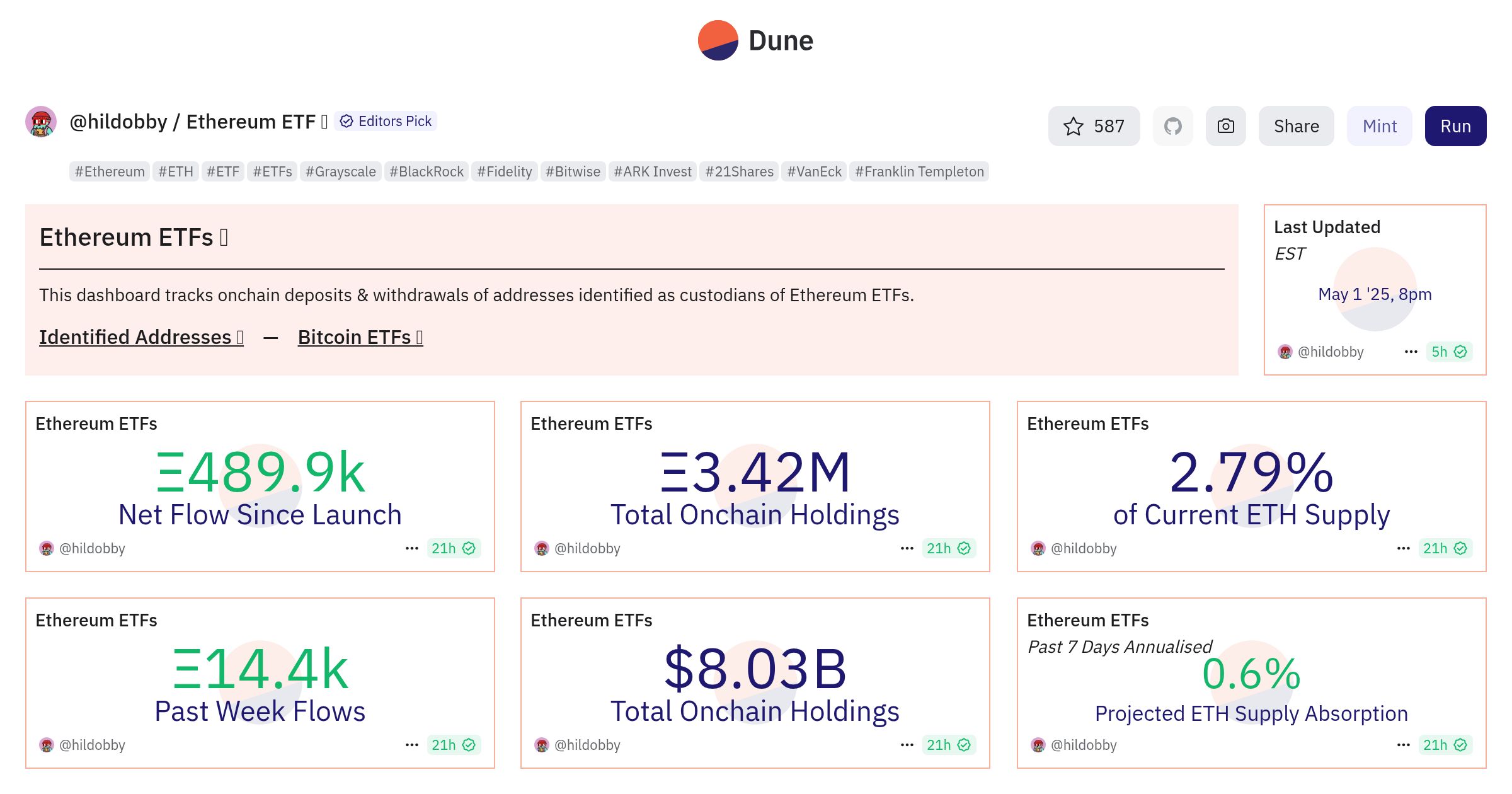This screenshot has width=1512, height=794.
Task: Click the 2.79% supply value
Action: click(1252, 473)
